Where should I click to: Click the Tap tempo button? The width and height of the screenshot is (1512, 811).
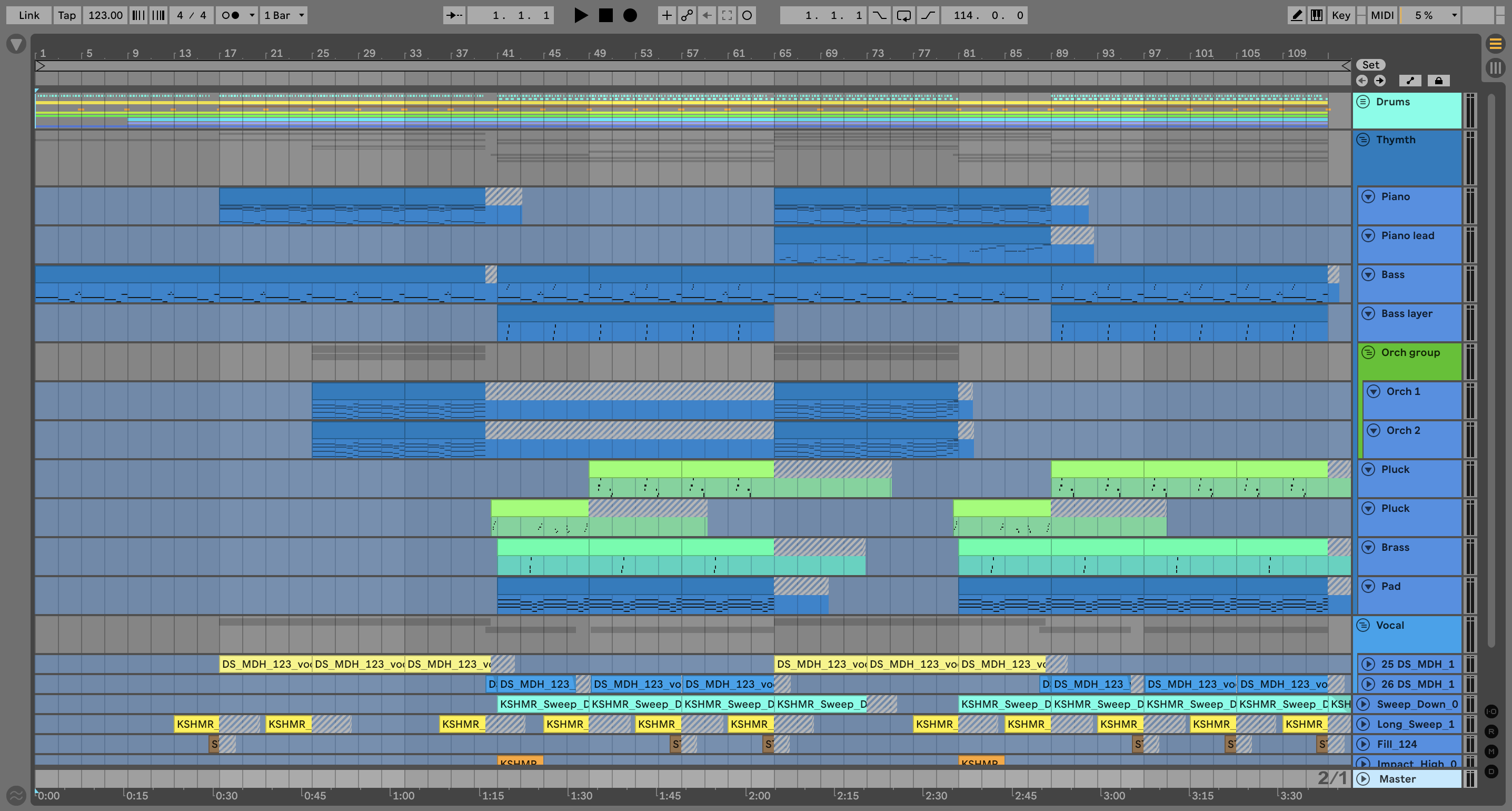tap(66, 15)
